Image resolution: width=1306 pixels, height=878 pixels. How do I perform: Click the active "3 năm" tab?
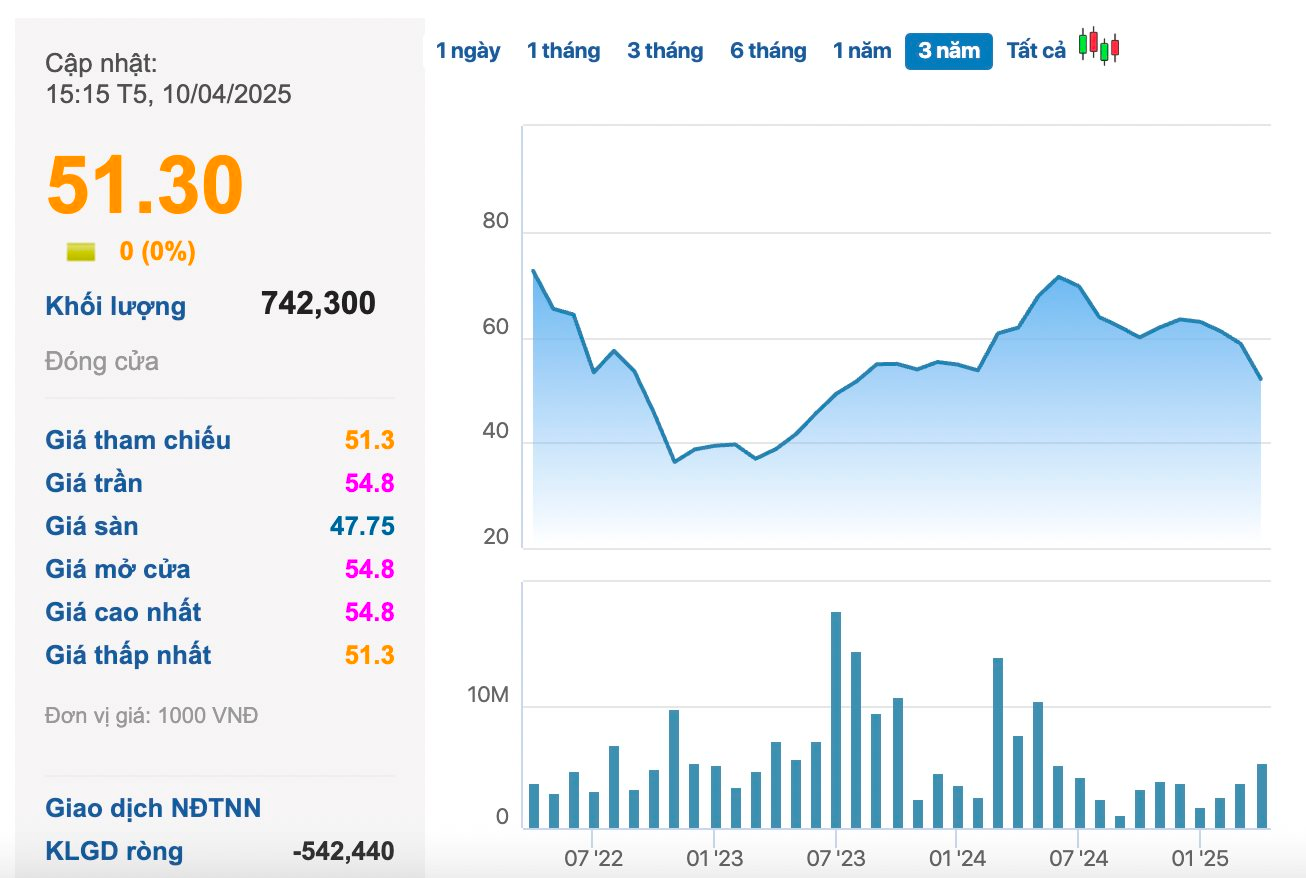tap(948, 51)
